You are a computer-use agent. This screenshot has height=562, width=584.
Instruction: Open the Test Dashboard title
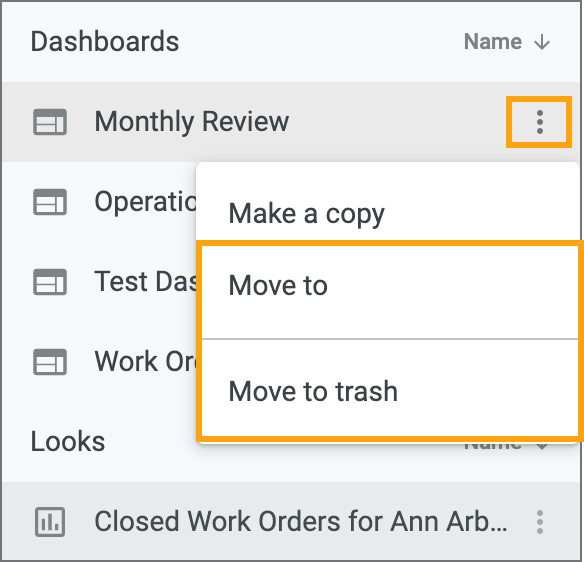(x=146, y=282)
